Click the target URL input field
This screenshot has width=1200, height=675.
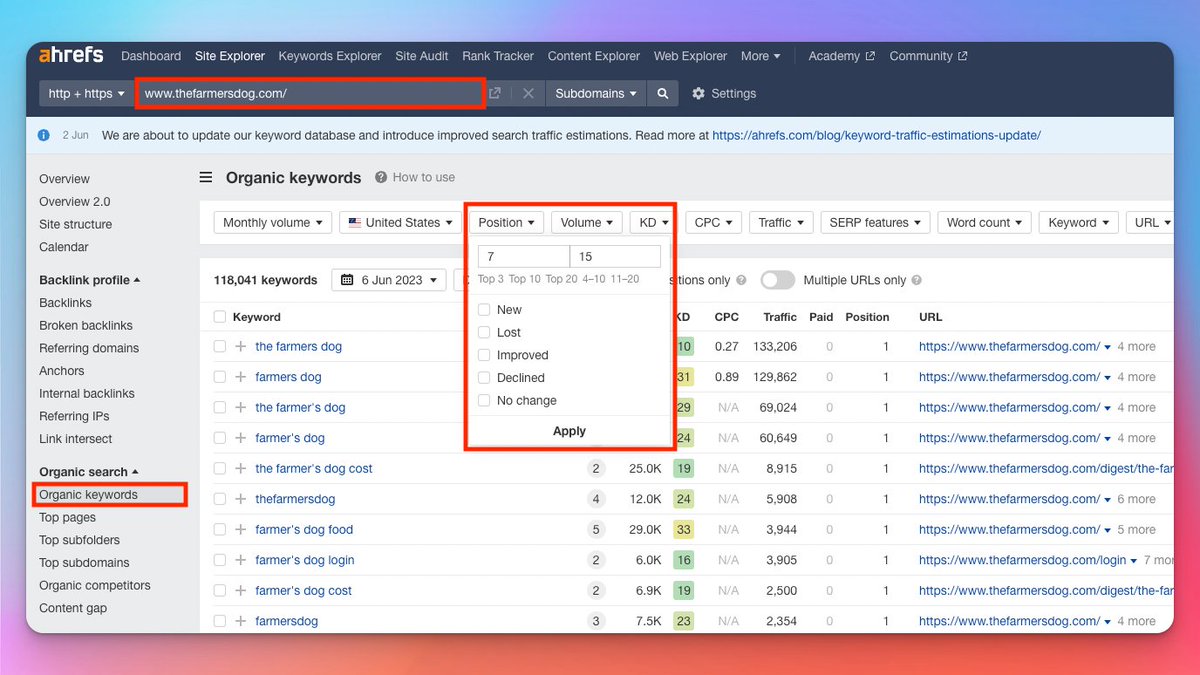310,93
